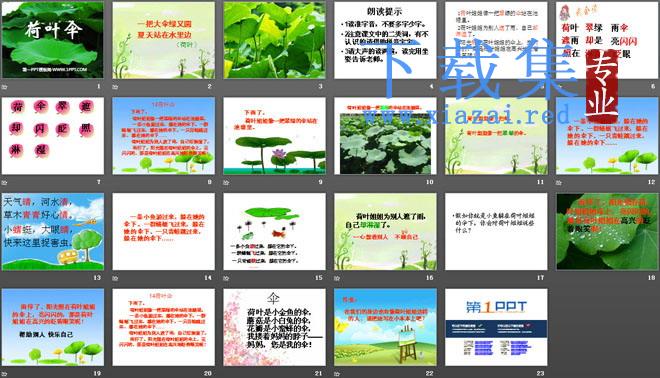Select slide 17 white question text thumbnail
Screen dimensions: 660x378
tap(496, 232)
